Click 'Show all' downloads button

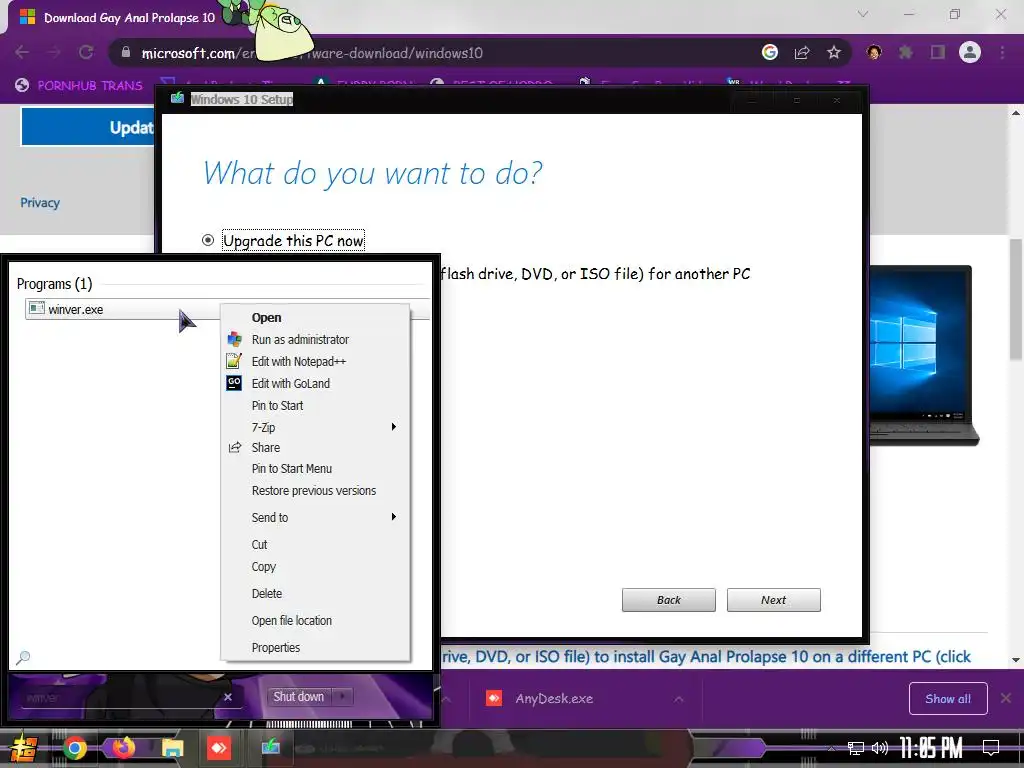point(948,699)
